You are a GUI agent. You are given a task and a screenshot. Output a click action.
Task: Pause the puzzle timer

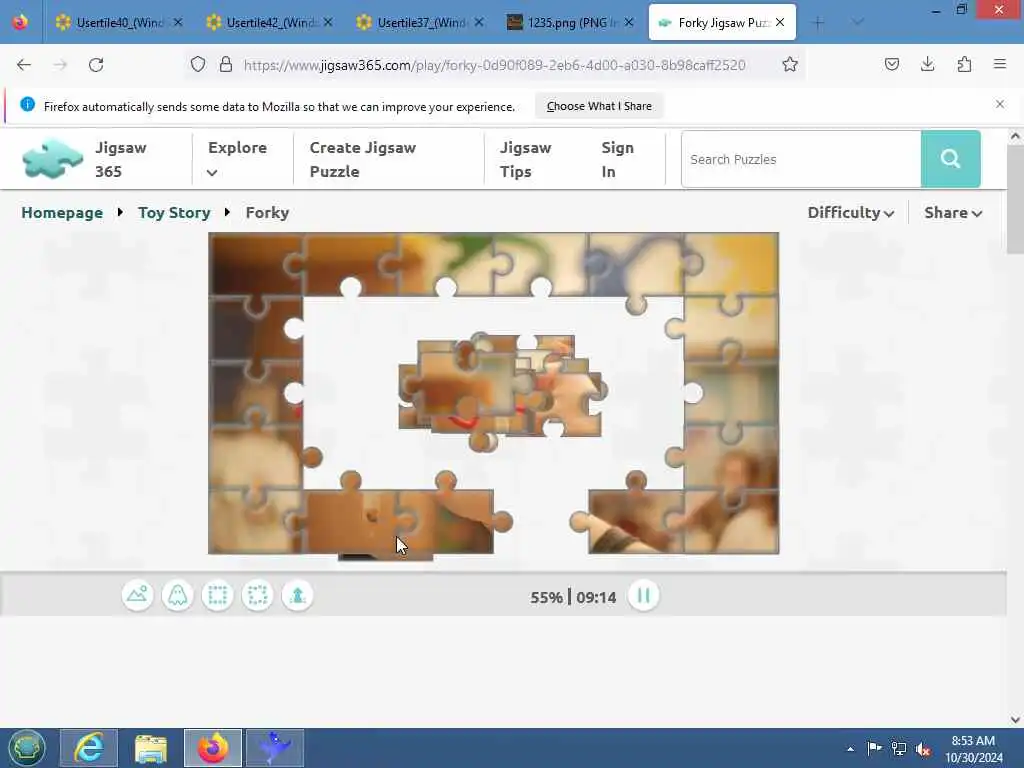[x=643, y=596]
